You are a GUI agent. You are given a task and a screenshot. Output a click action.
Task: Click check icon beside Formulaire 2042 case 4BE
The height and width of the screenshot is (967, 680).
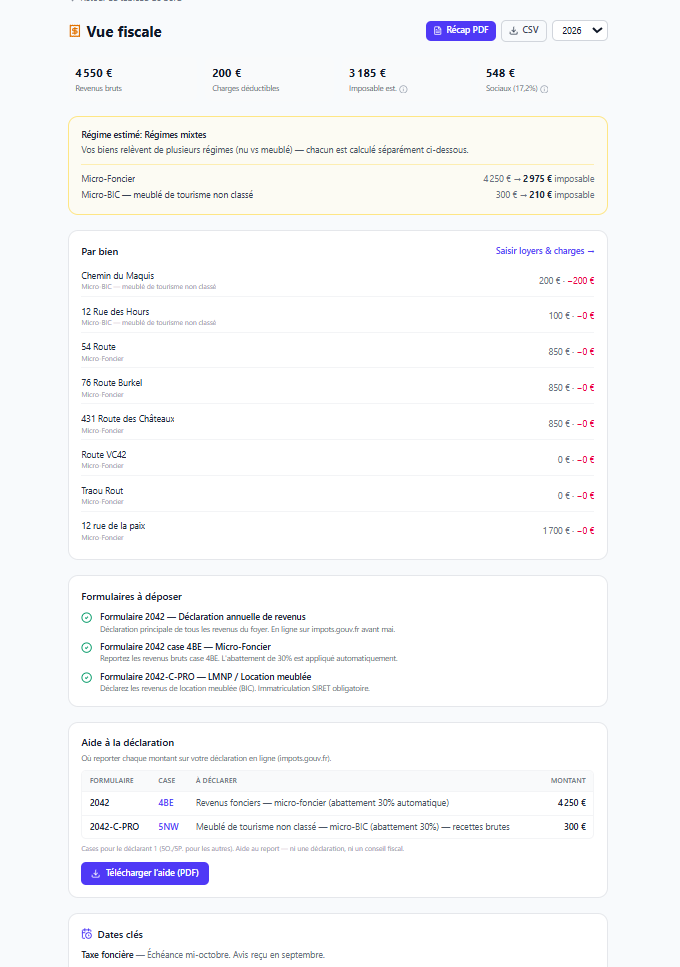87,648
